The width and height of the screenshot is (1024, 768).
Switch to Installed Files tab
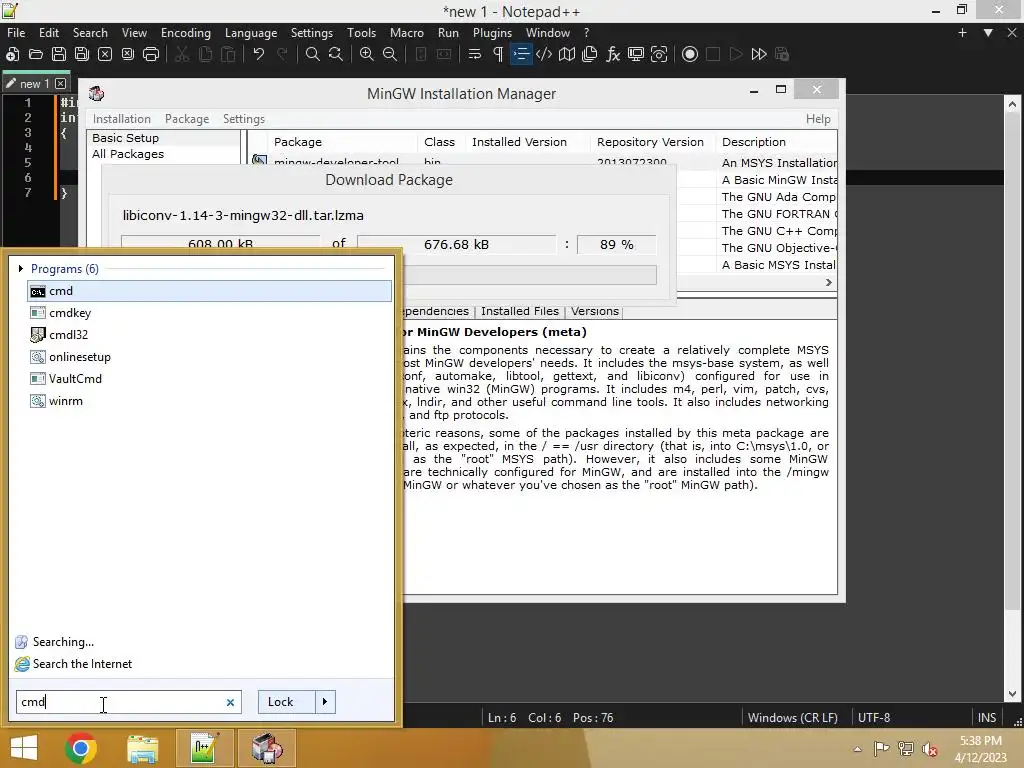pyautogui.click(x=520, y=312)
